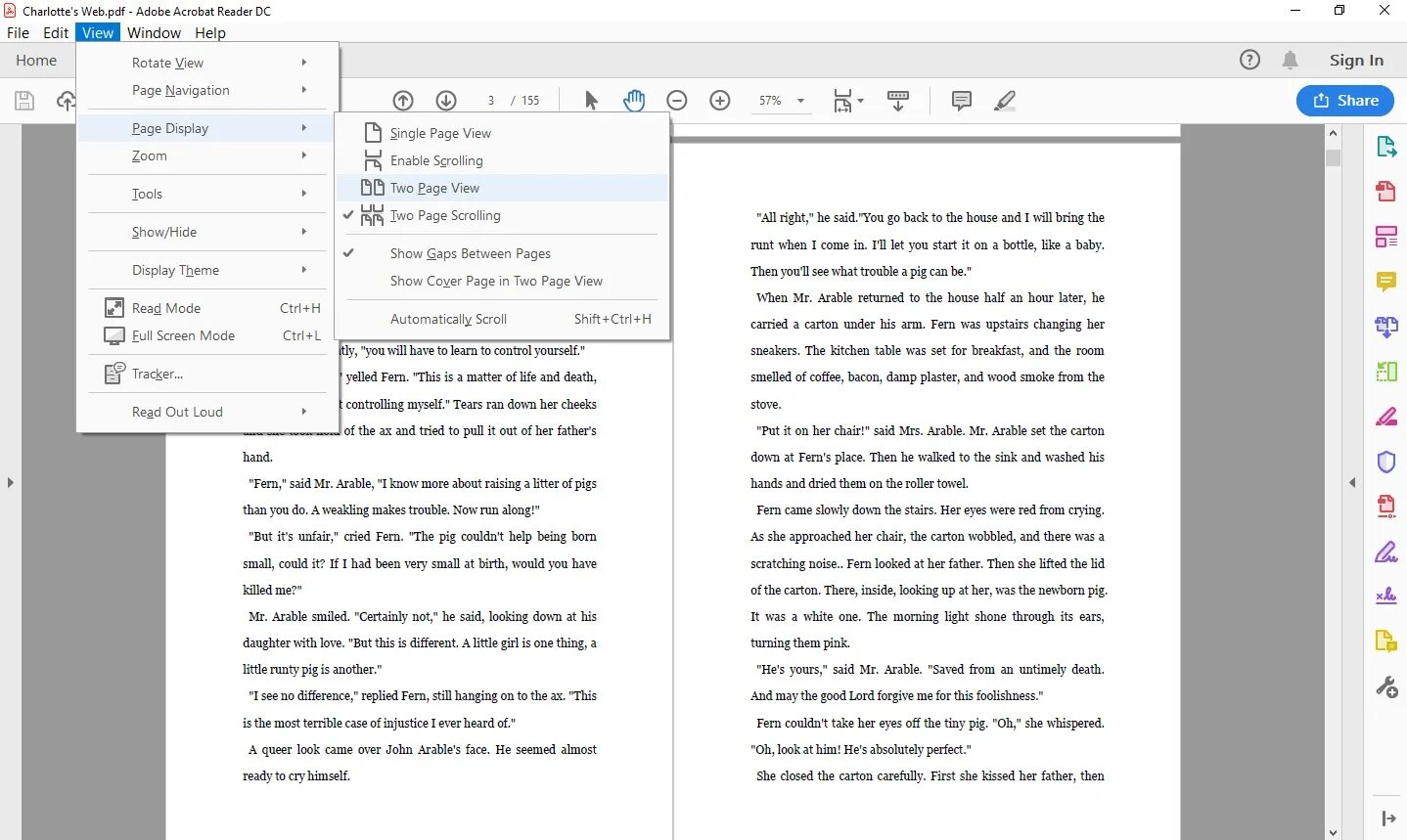1407x840 pixels.
Task: Open the Help question mark icon
Action: click(x=1249, y=60)
